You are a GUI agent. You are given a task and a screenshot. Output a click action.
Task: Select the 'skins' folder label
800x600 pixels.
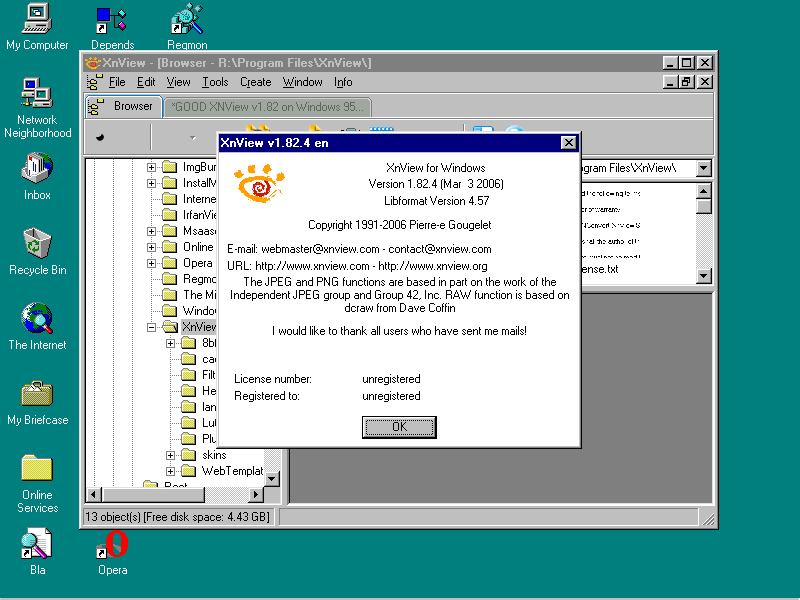click(x=214, y=455)
